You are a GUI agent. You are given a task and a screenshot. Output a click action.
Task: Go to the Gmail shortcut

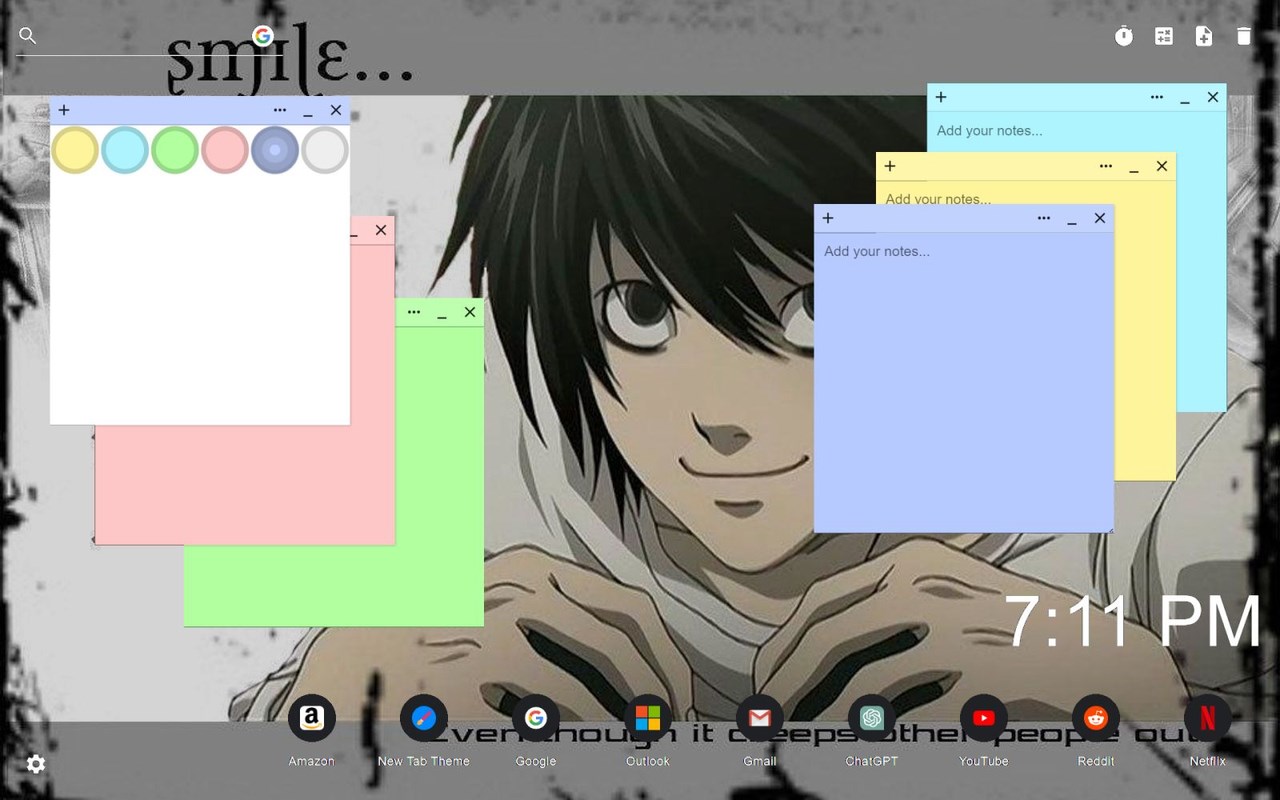click(x=760, y=718)
